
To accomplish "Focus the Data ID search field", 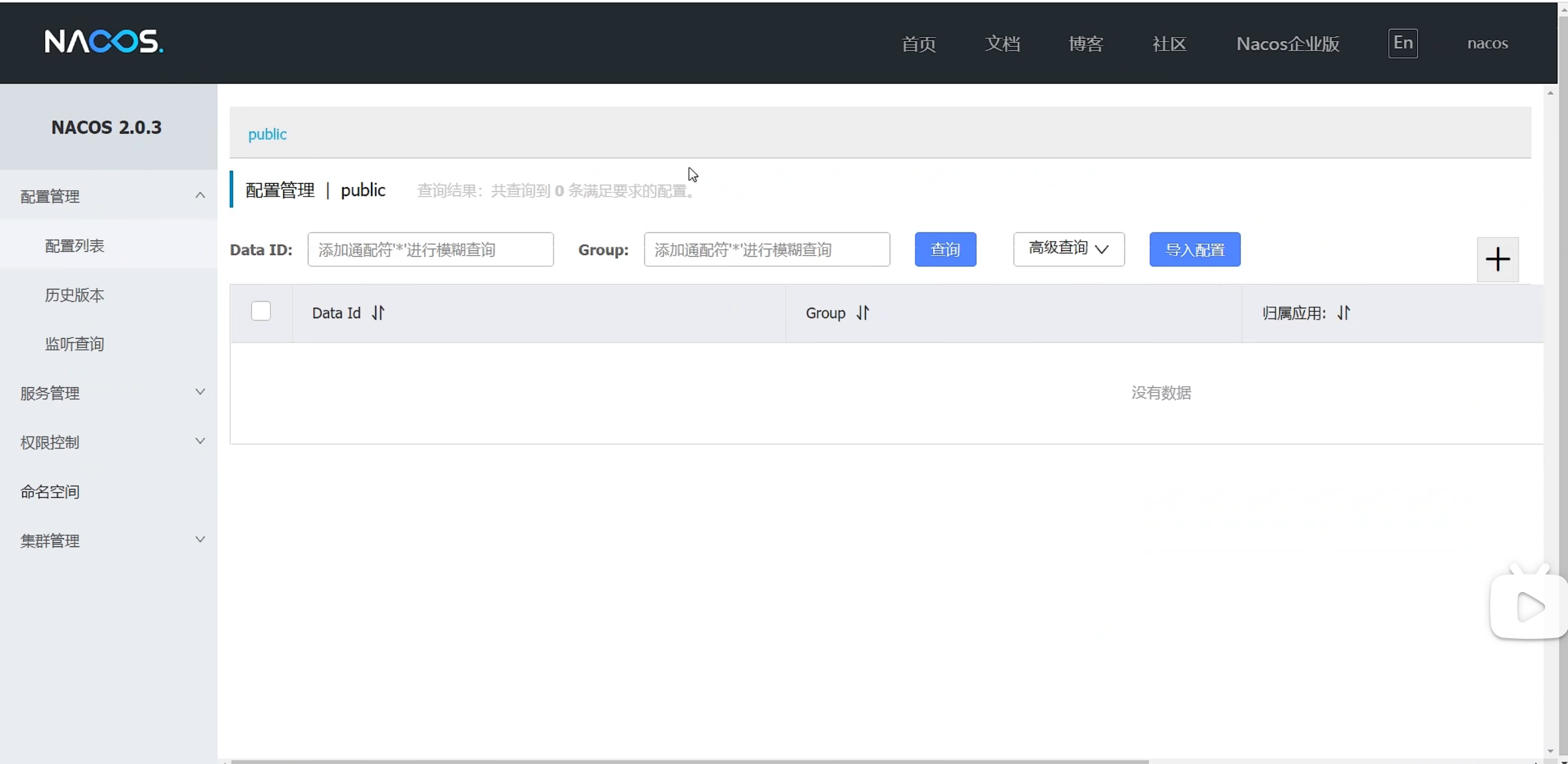I will [430, 249].
